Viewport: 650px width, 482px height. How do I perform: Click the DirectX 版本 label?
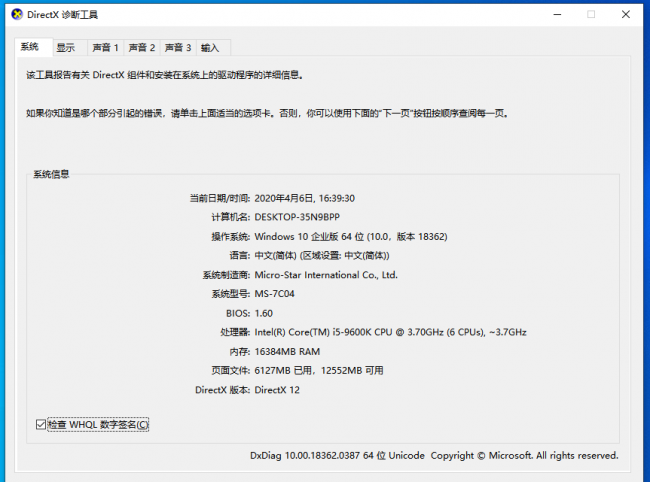coord(223,390)
